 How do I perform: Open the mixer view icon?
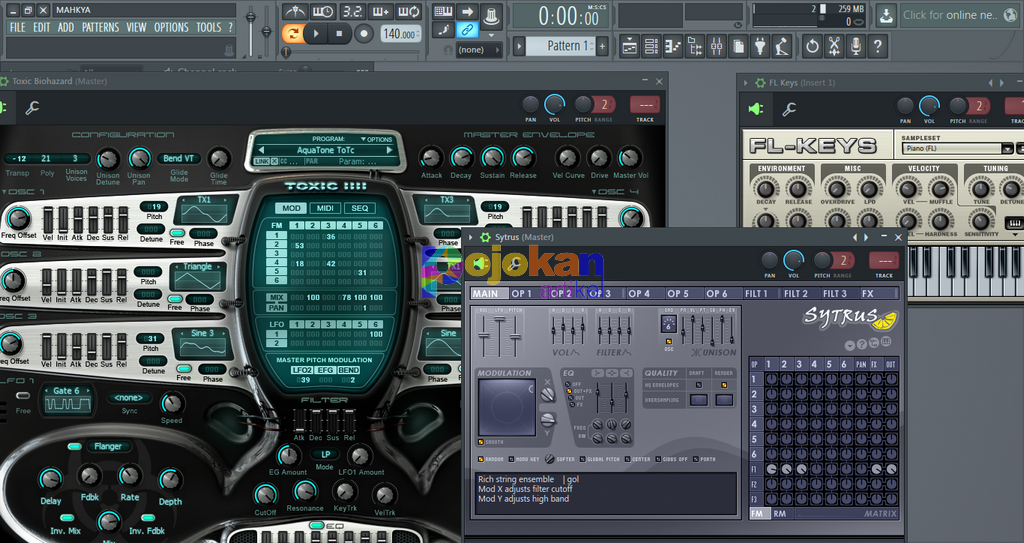[716, 46]
